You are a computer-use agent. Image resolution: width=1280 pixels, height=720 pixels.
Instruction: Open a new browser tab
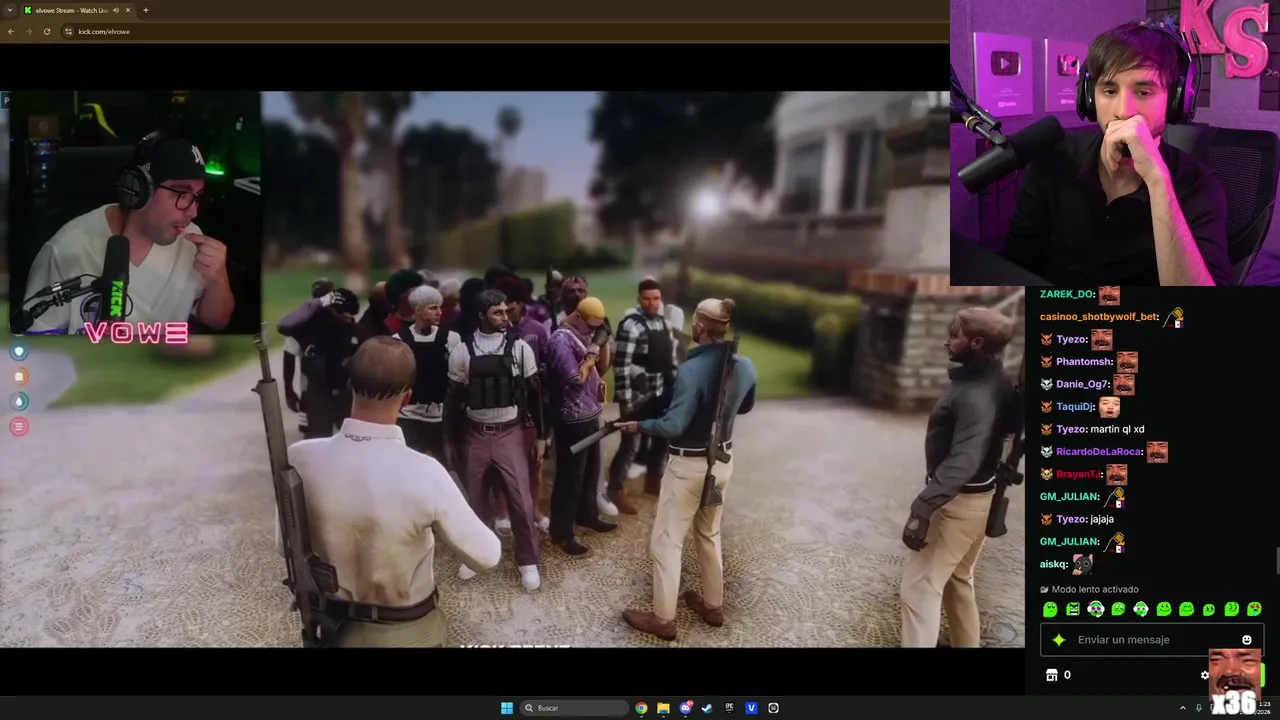pos(146,10)
